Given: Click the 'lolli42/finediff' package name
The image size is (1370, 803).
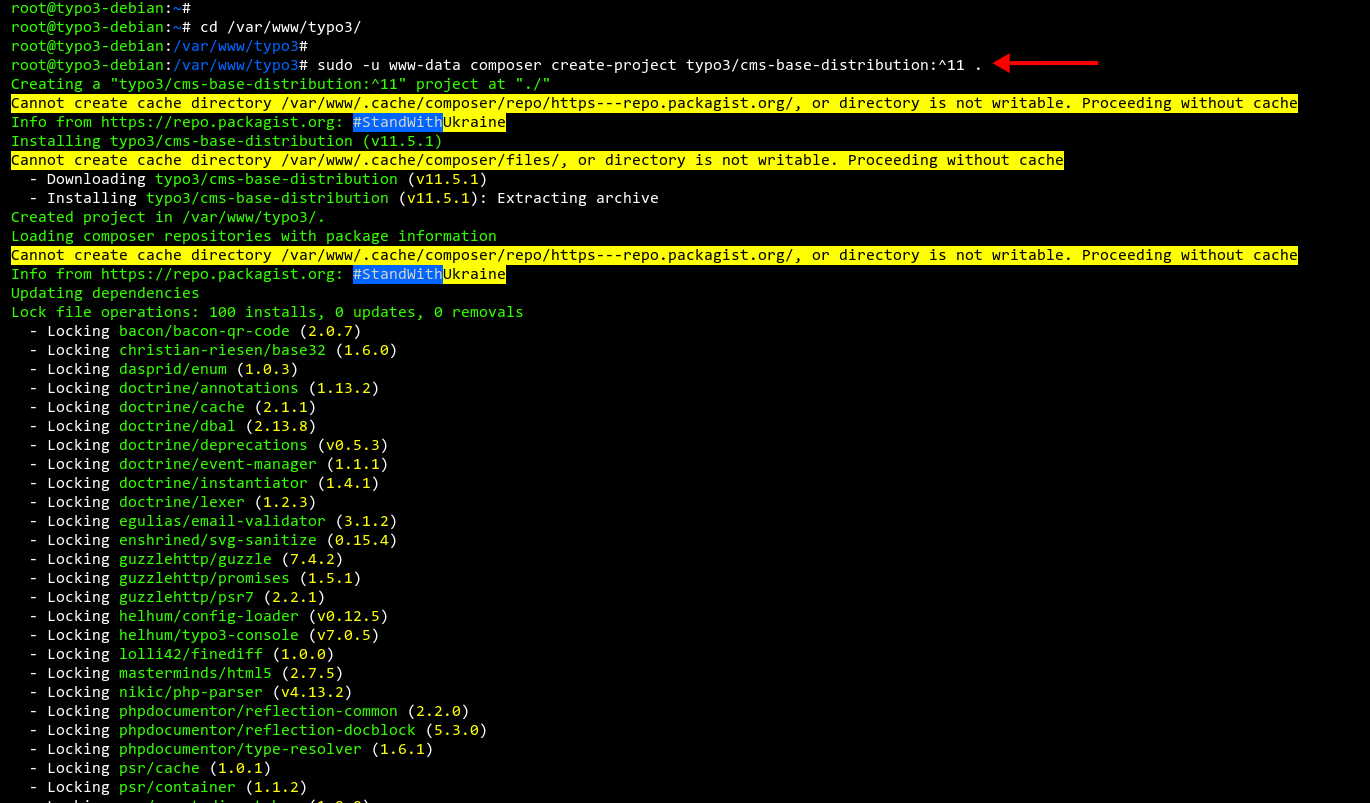Looking at the screenshot, I should click(x=191, y=654).
